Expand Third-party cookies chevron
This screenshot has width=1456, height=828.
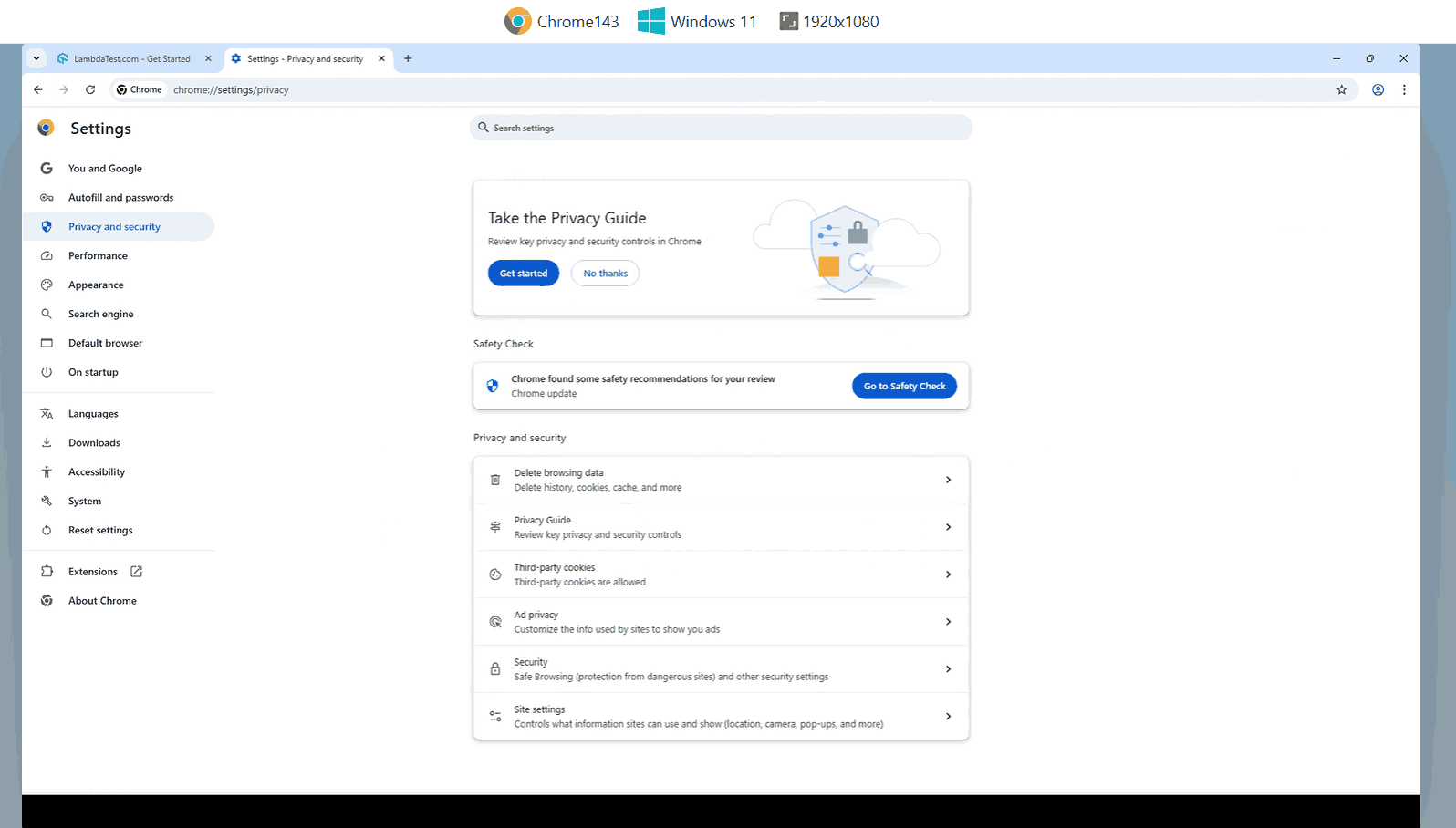pos(948,574)
